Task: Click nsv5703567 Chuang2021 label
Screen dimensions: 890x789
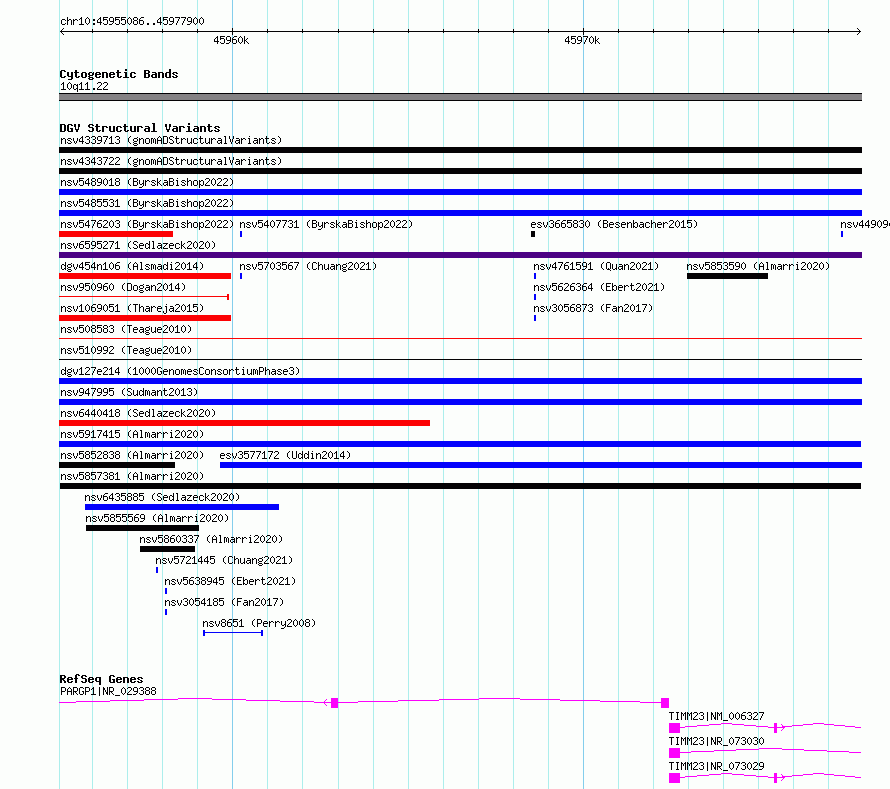Action: tap(308, 266)
